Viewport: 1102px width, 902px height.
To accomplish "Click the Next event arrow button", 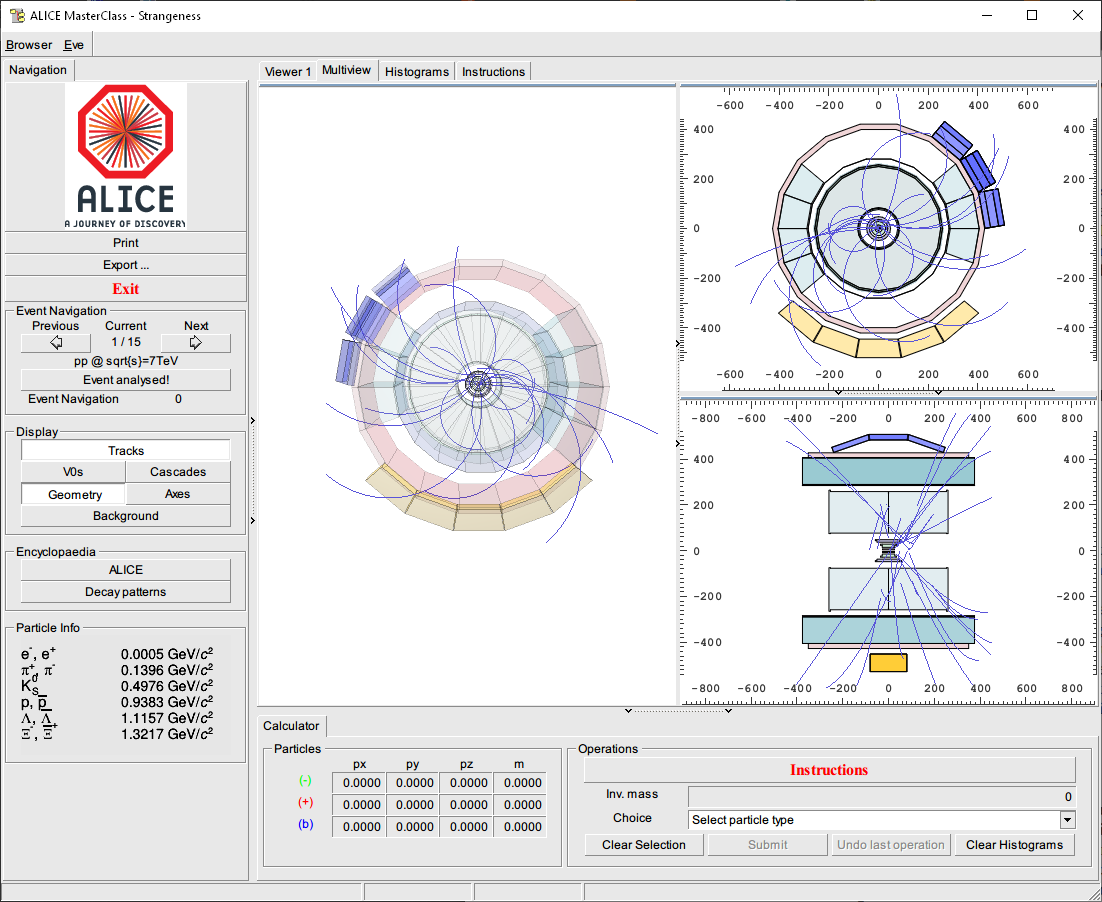I will (x=196, y=342).
